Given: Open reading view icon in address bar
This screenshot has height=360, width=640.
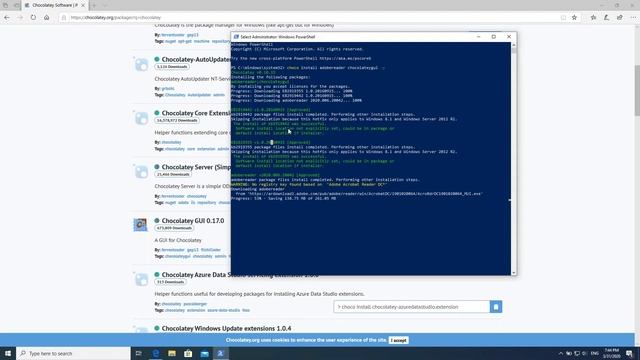Looking at the screenshot, I should (563, 18).
